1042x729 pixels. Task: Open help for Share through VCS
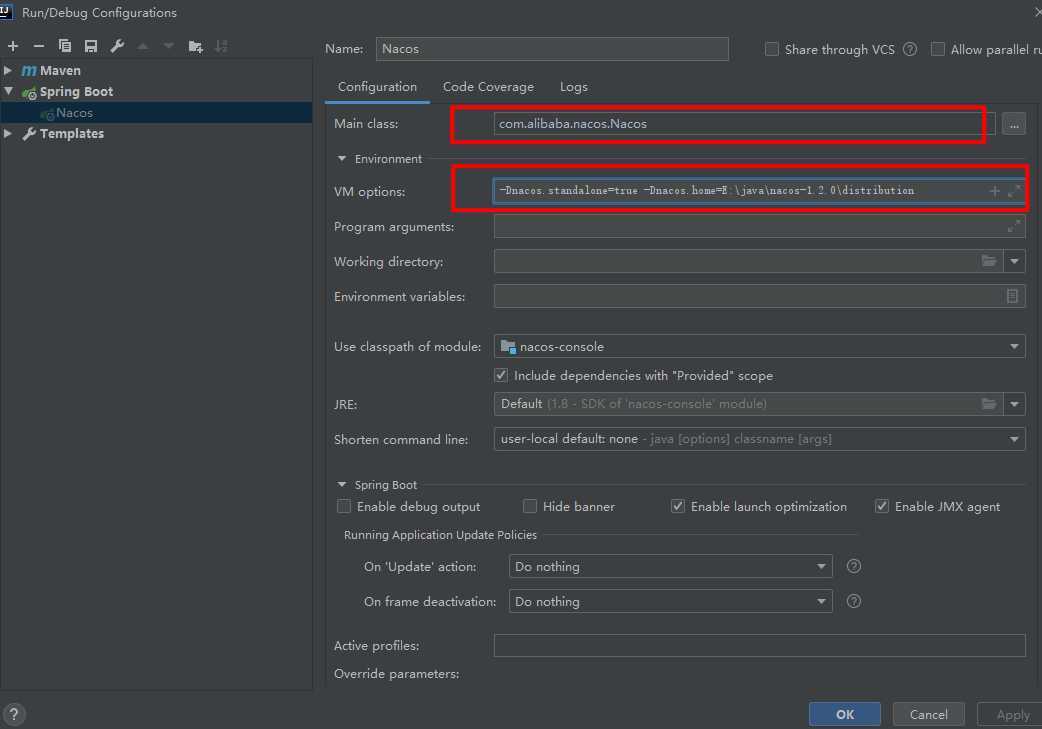coord(910,49)
